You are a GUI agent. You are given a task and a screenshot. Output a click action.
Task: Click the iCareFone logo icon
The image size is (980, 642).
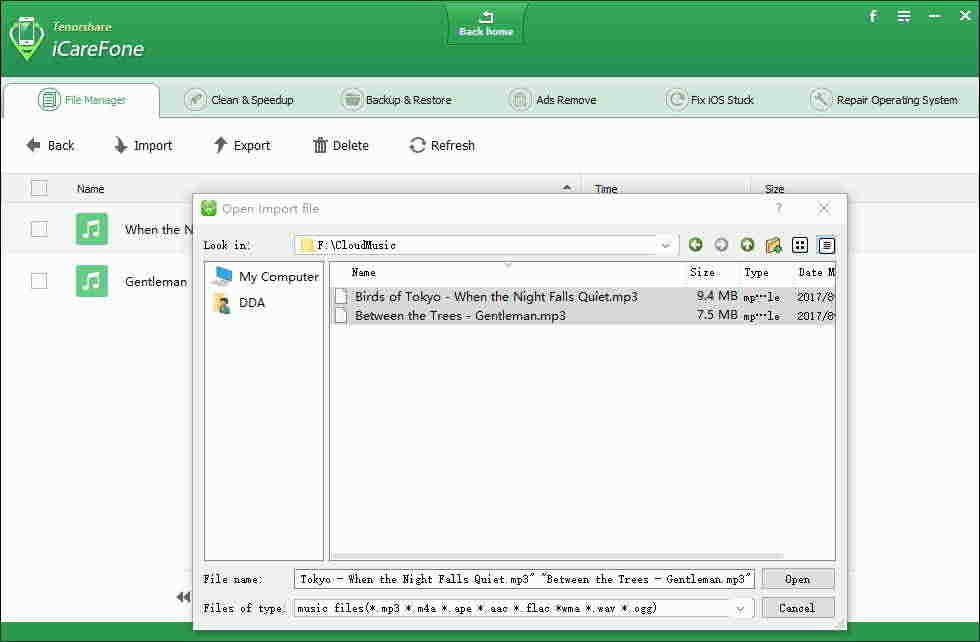click(26, 38)
